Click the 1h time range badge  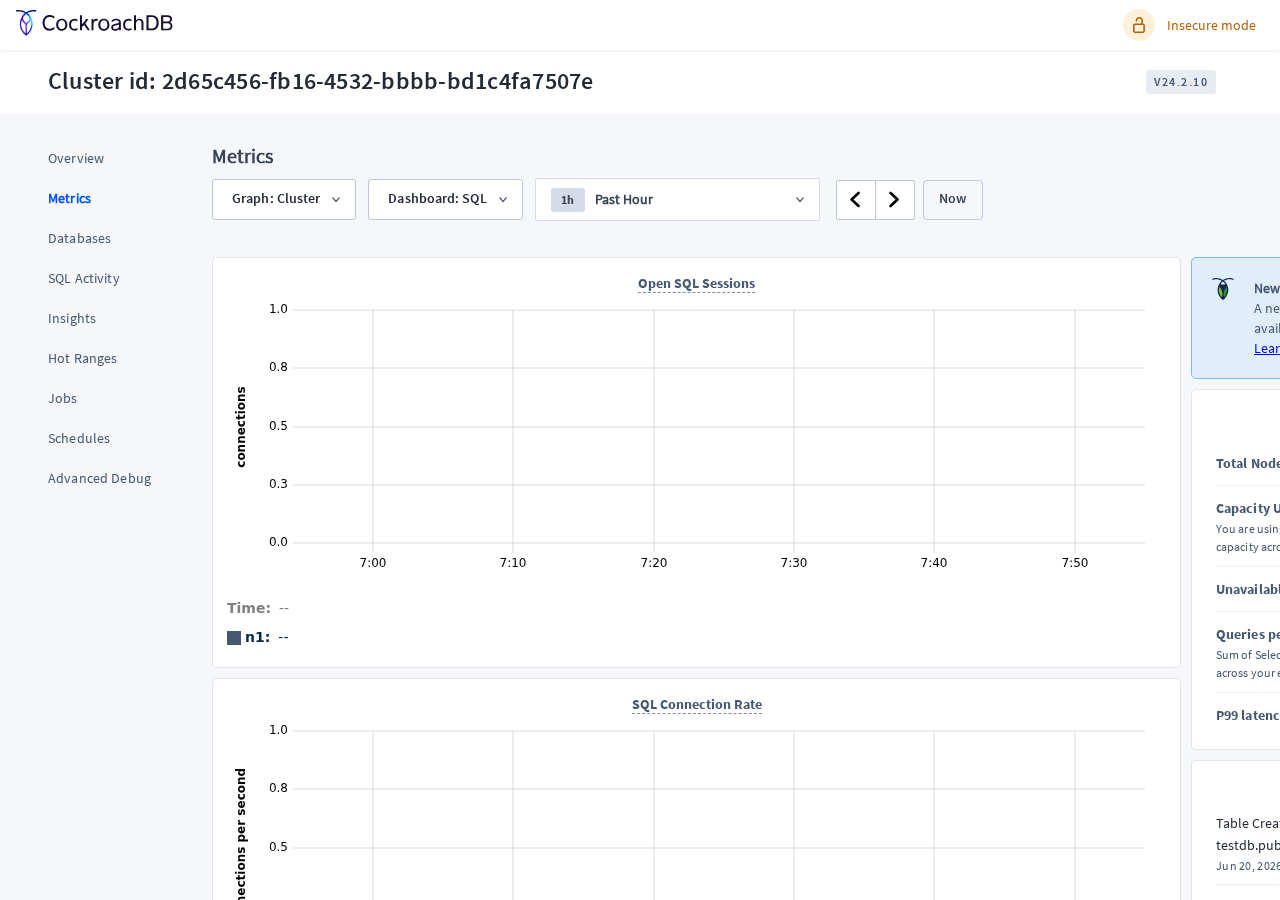coord(567,200)
